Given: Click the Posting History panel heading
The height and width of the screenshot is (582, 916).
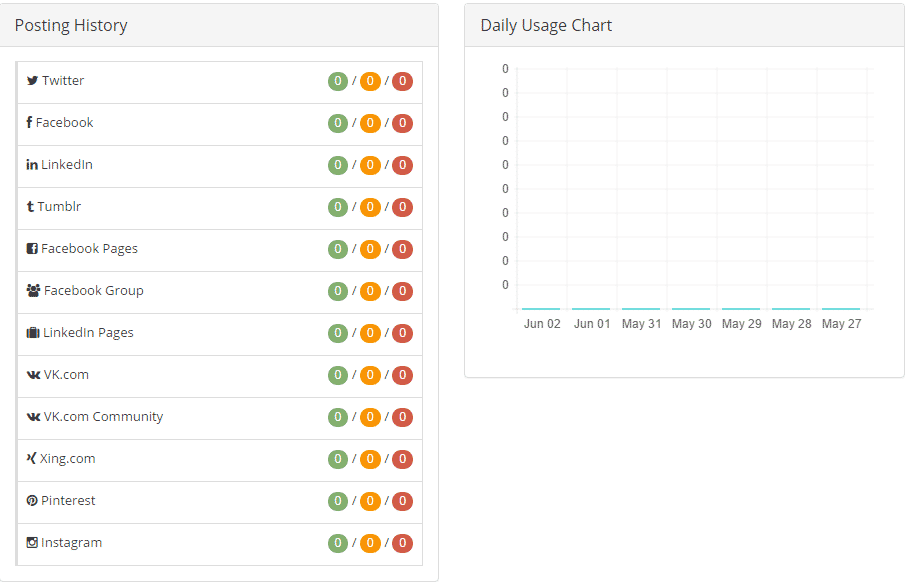Looking at the screenshot, I should click(71, 26).
